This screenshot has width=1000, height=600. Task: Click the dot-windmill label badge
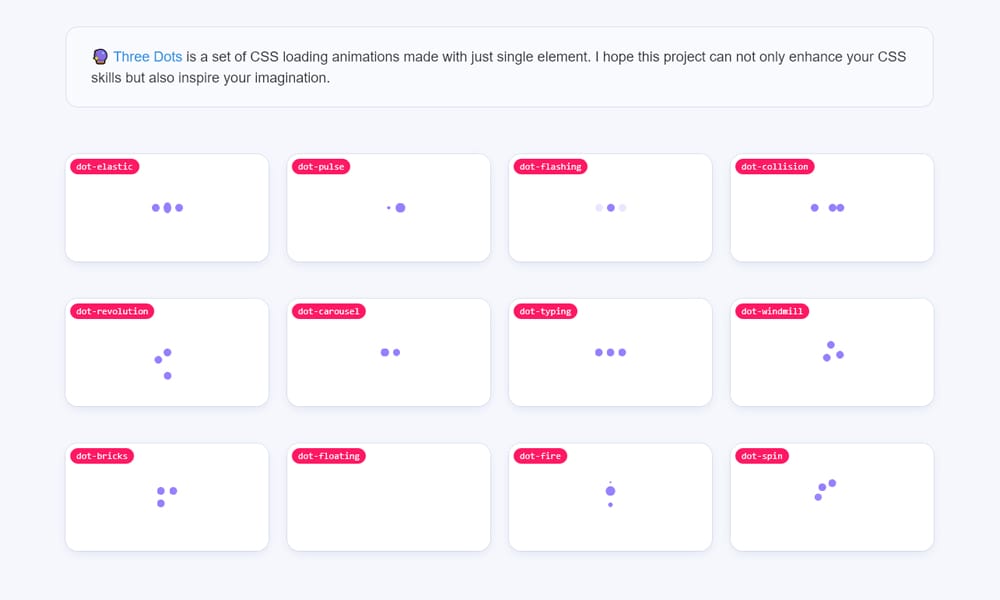click(x=770, y=311)
